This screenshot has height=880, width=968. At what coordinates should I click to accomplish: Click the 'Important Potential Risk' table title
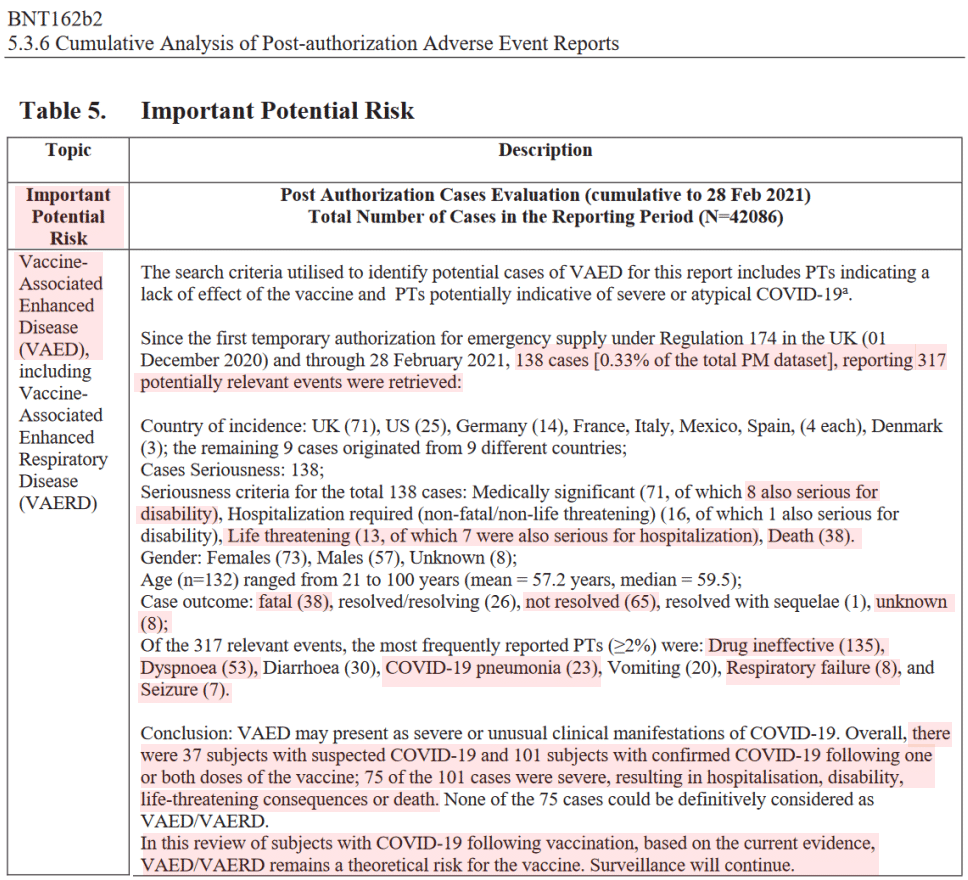point(277,111)
